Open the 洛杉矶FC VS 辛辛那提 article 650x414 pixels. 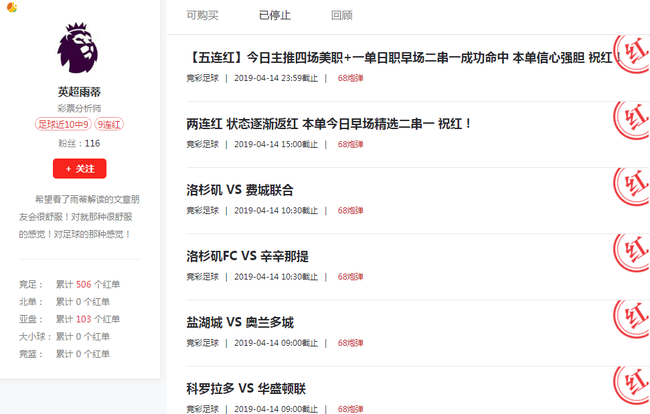(247, 257)
